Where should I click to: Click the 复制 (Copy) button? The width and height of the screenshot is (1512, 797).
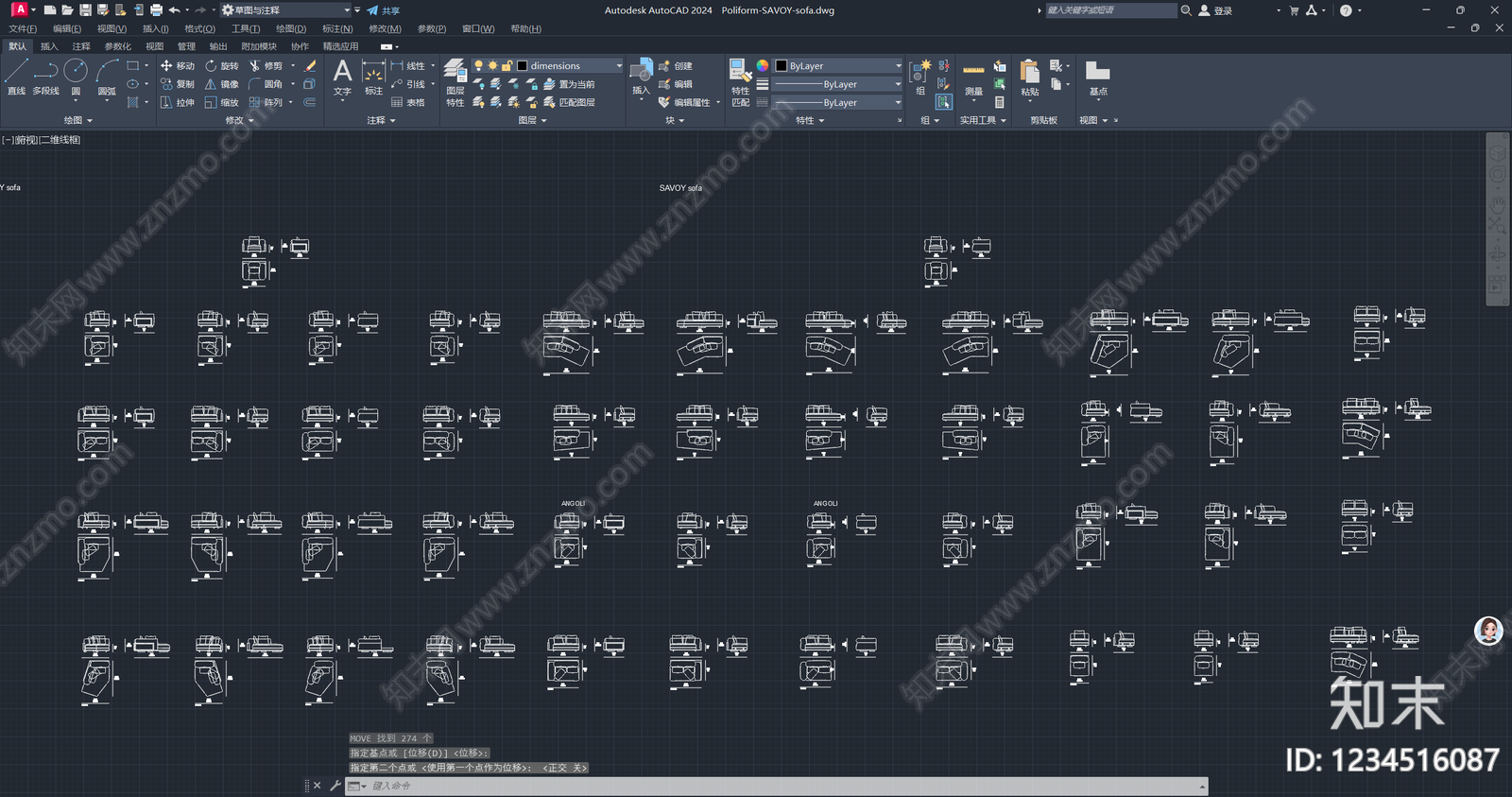pyautogui.click(x=178, y=84)
